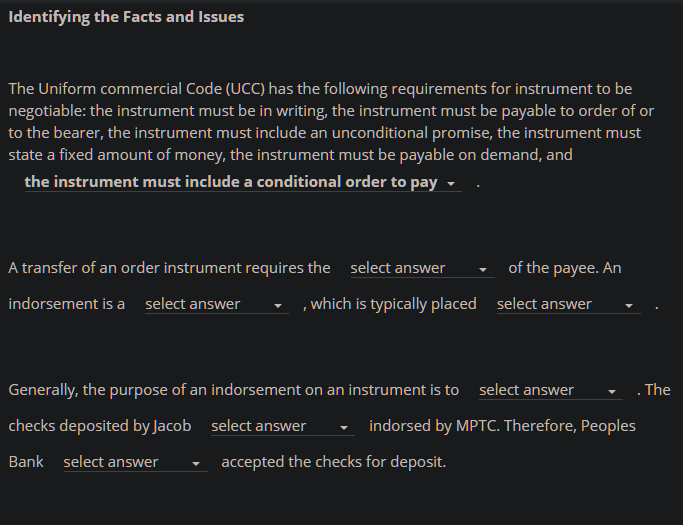Click the "Uniform commercial Code (UCC)" paragraph text
This screenshot has height=525, width=683.
click(x=331, y=122)
